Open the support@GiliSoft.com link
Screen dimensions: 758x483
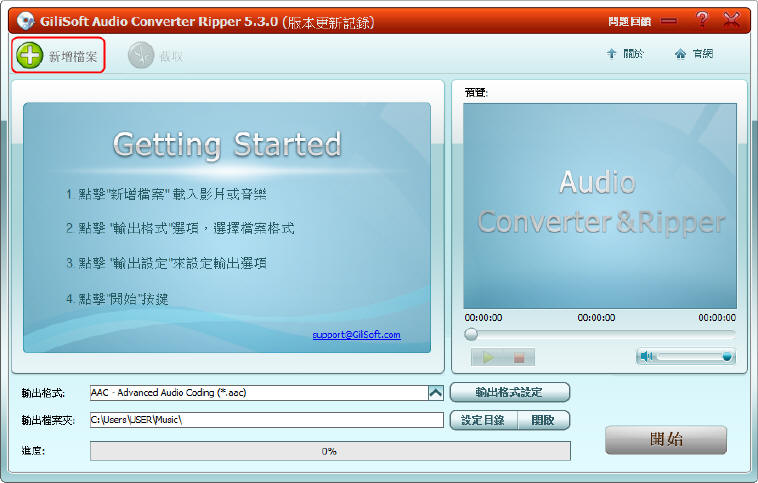(356, 335)
